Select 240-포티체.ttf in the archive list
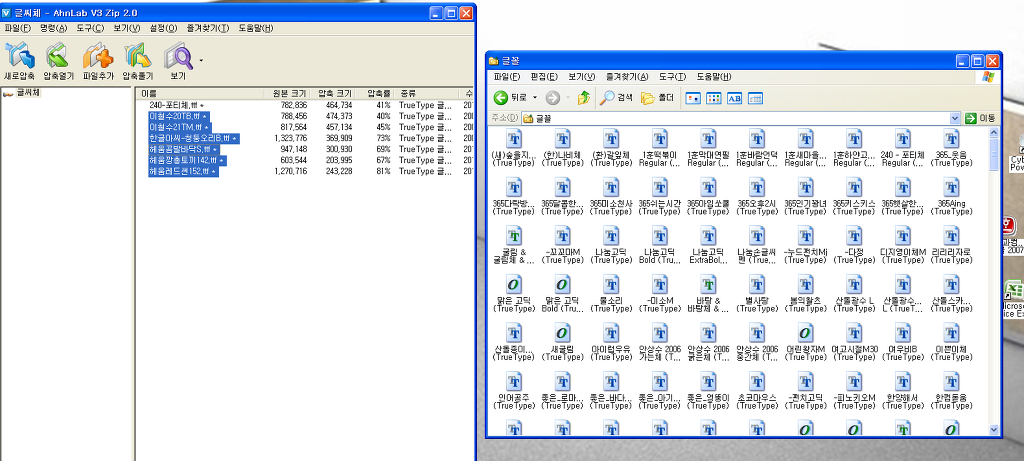The width and height of the screenshot is (1024, 461). (x=176, y=105)
